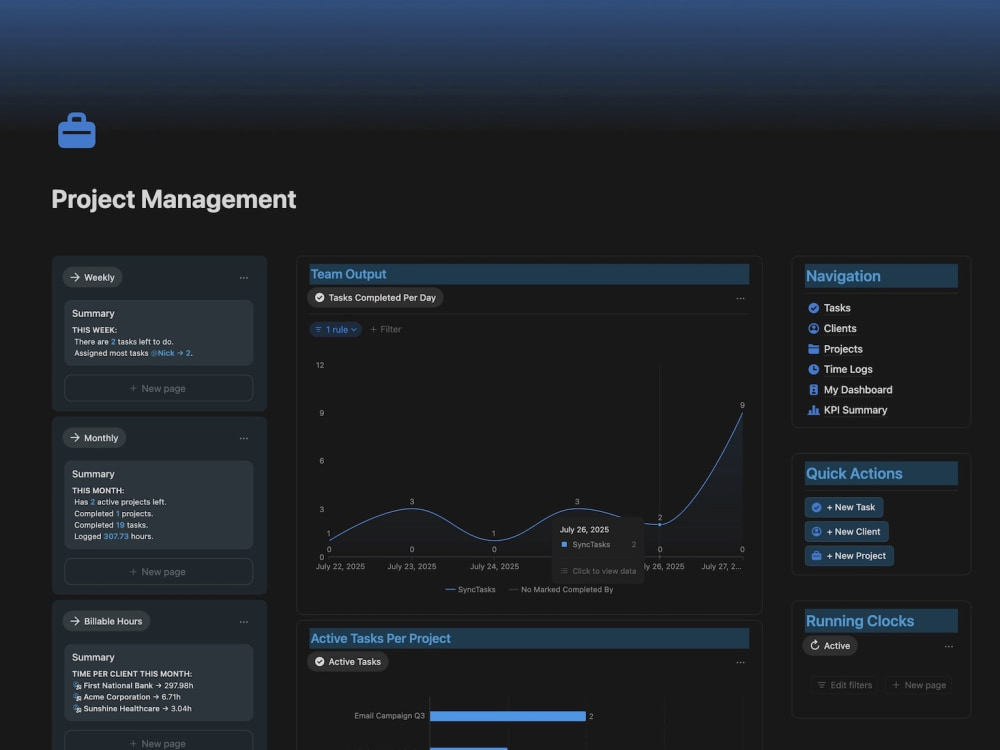Open the Clients navigation link
1000x750 pixels.
839,328
